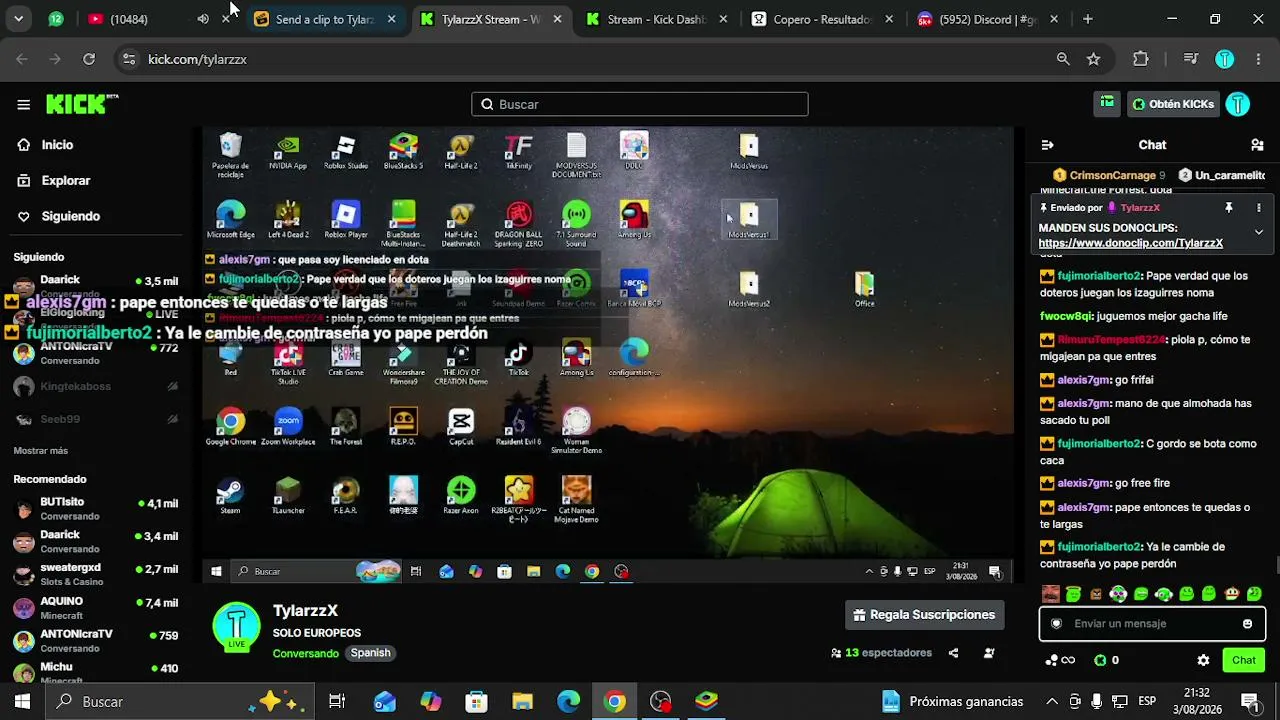Open sweatergxd recommended channel
Screen dimensions: 1280x720
(x=97, y=574)
